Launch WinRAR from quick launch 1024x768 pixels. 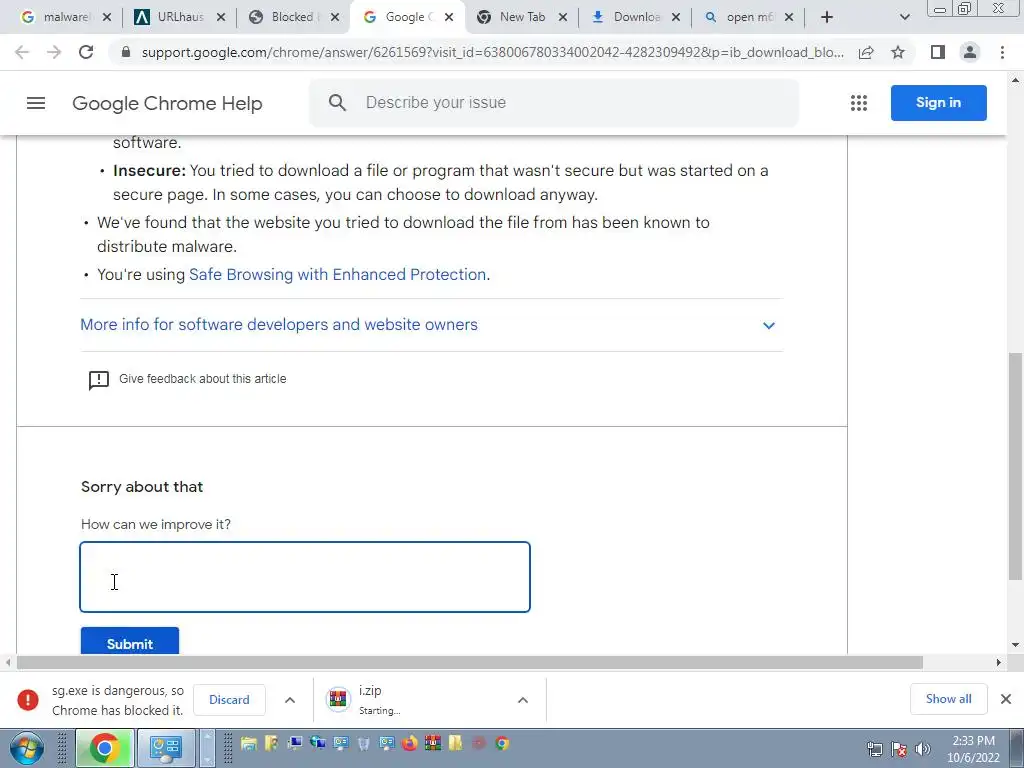[432, 743]
